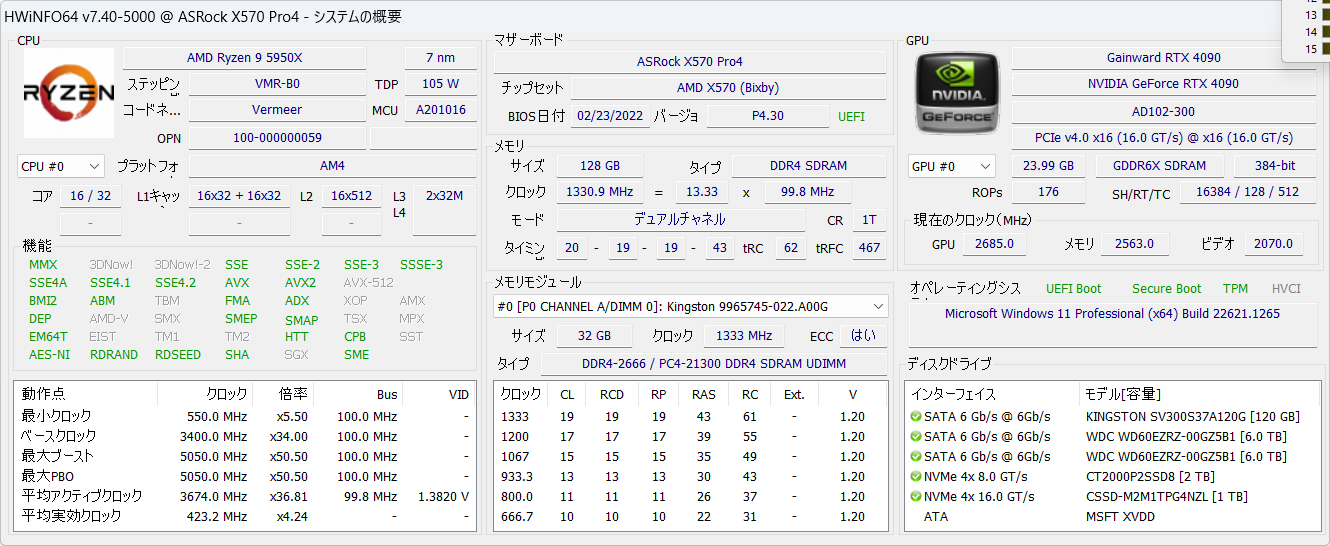This screenshot has height=546, width=1330.
Task: Open the CPU #0 selector dropdown
Action: (x=61, y=166)
